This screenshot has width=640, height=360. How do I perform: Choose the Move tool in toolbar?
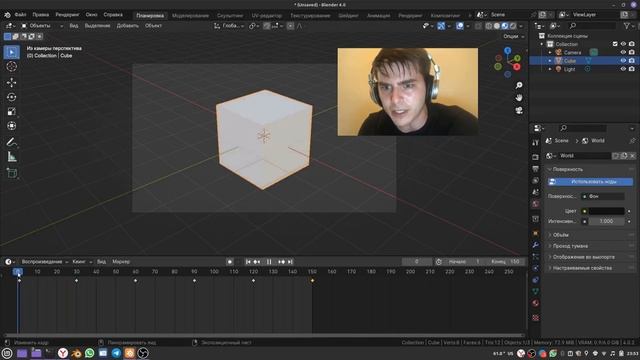tap(11, 82)
